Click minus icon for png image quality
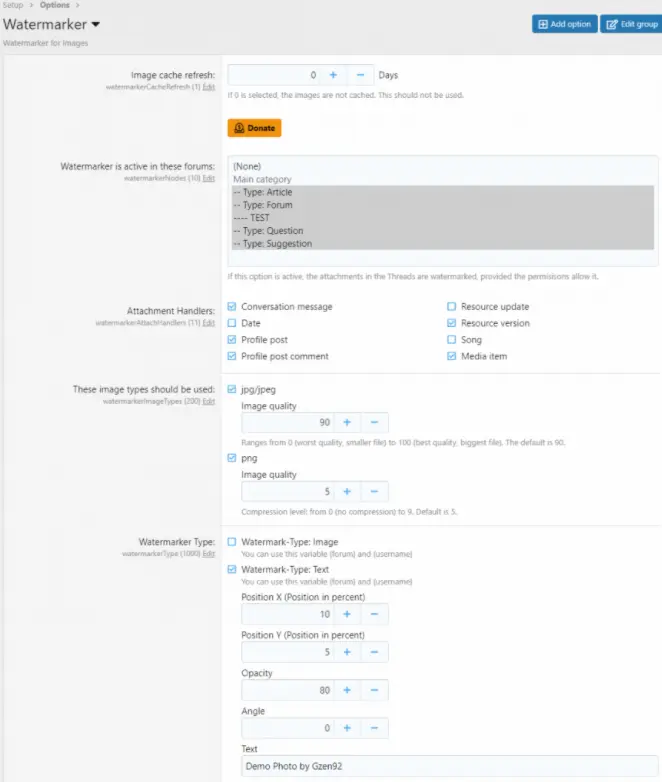This screenshot has height=782, width=662. (x=374, y=491)
